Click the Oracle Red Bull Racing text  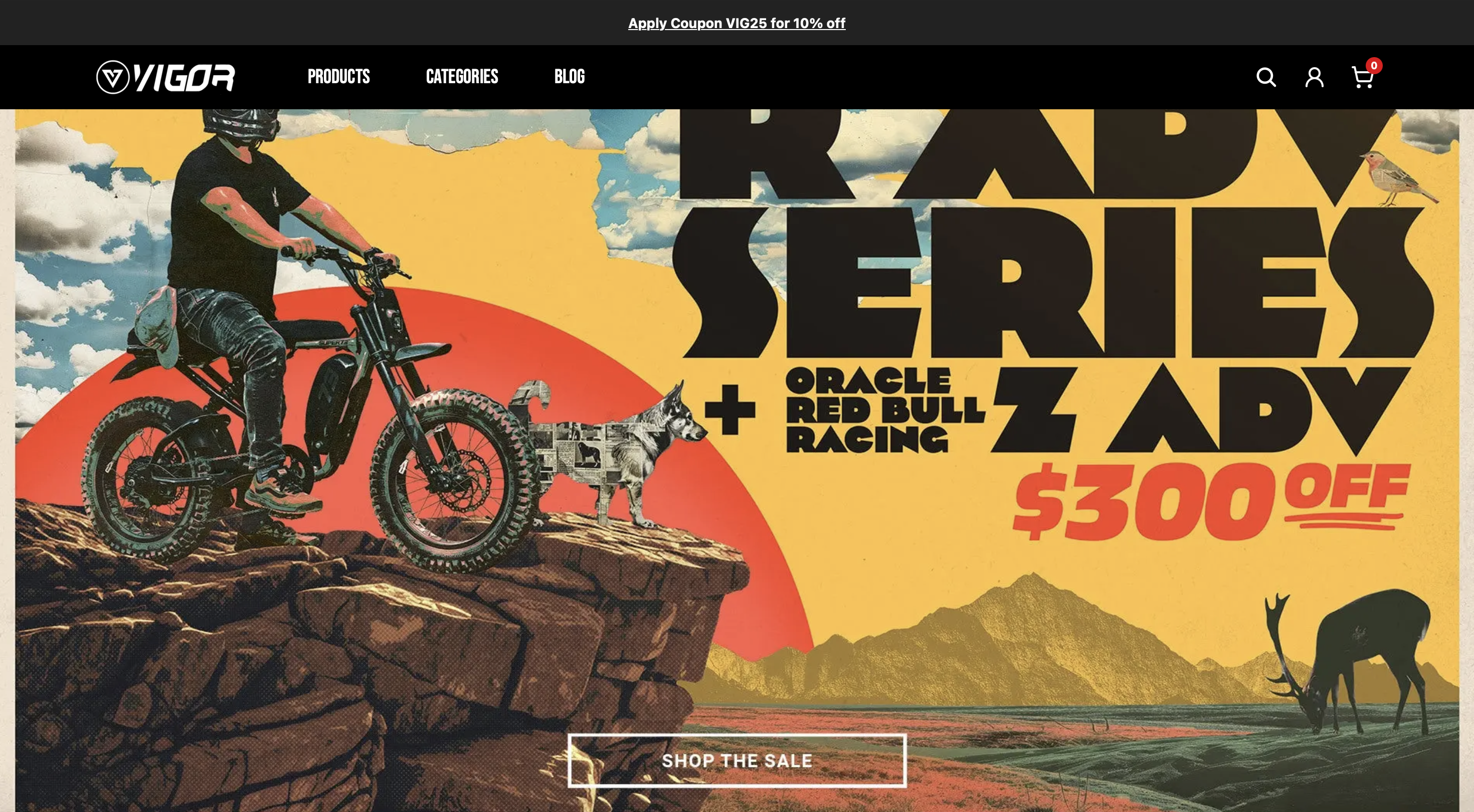pos(885,410)
